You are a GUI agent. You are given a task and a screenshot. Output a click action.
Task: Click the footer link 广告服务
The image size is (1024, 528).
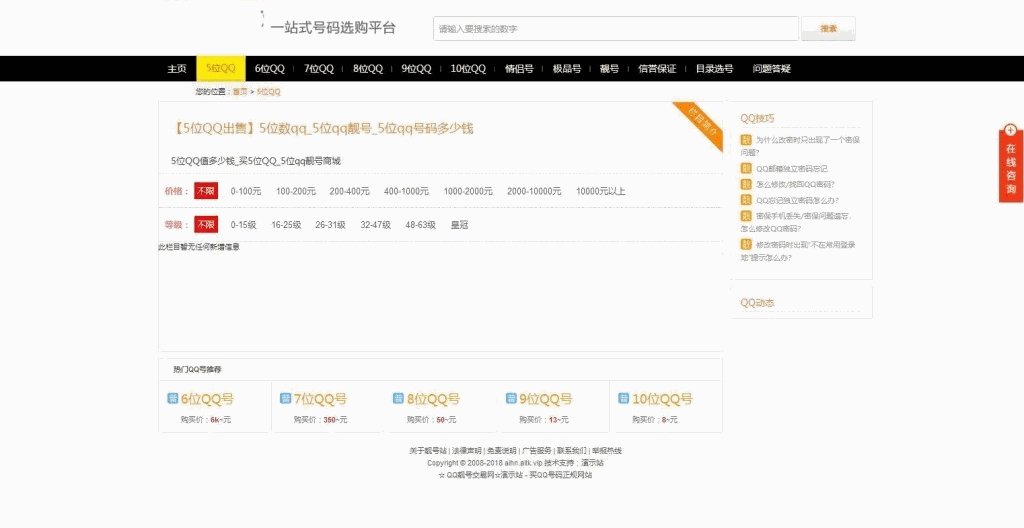(x=537, y=451)
